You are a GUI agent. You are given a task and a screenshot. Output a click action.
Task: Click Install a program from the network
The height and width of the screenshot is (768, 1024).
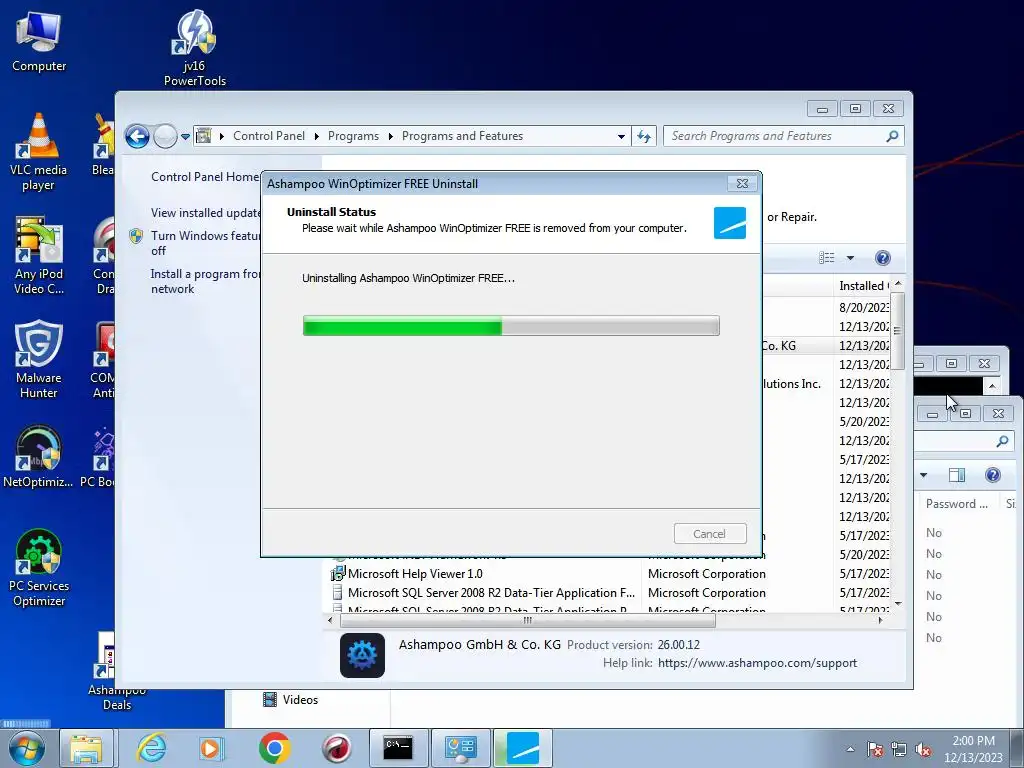(205, 281)
